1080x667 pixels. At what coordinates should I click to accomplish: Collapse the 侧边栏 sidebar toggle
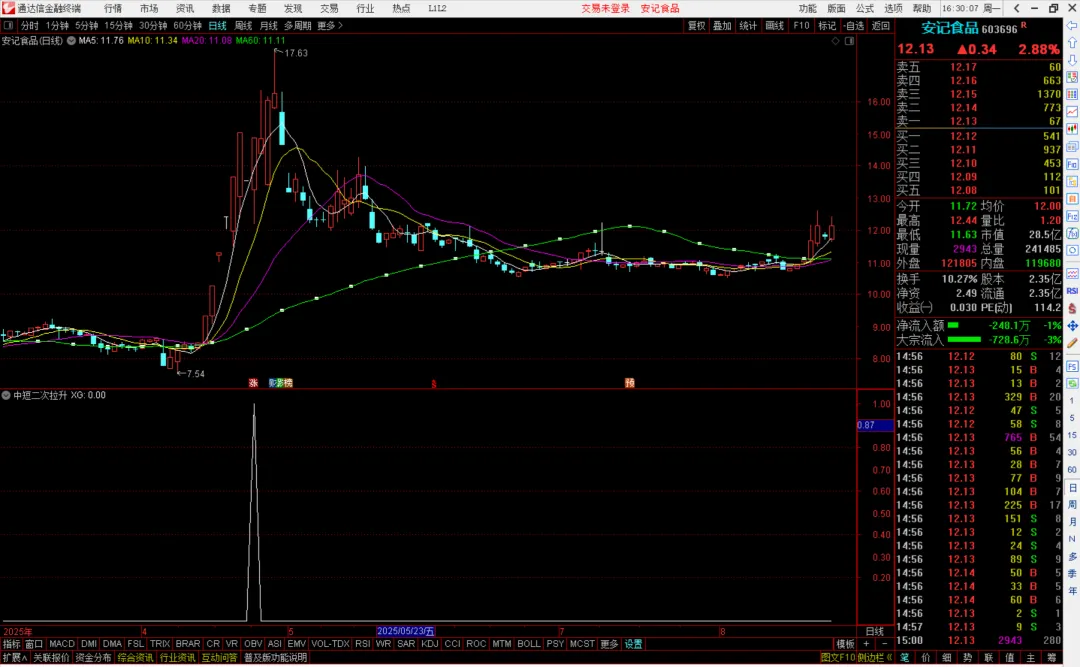point(875,658)
